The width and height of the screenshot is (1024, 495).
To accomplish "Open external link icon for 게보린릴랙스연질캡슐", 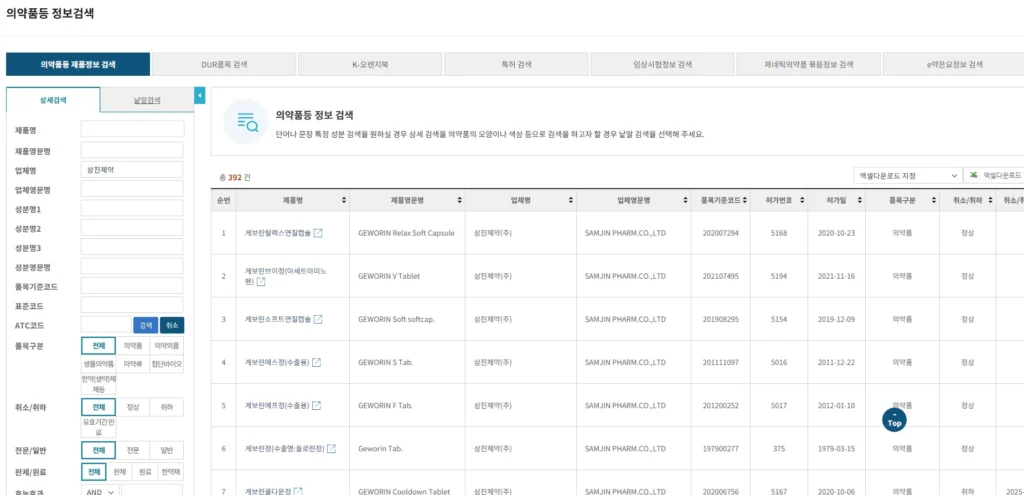I will [318, 233].
